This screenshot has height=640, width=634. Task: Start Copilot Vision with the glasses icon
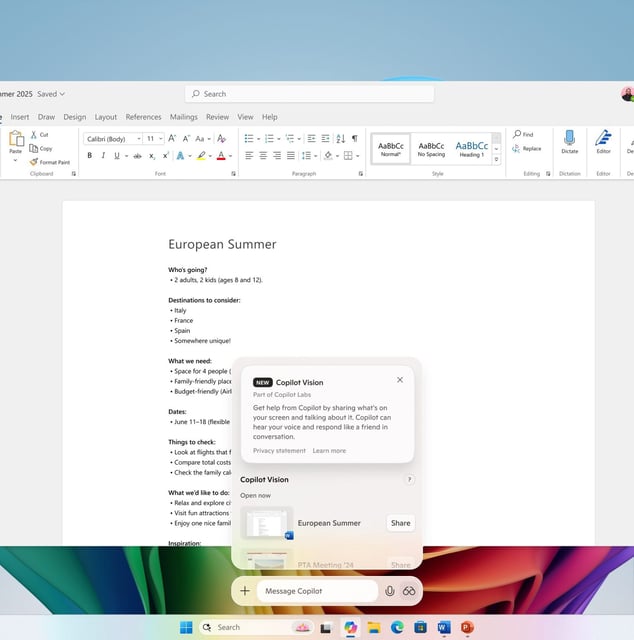pos(409,591)
